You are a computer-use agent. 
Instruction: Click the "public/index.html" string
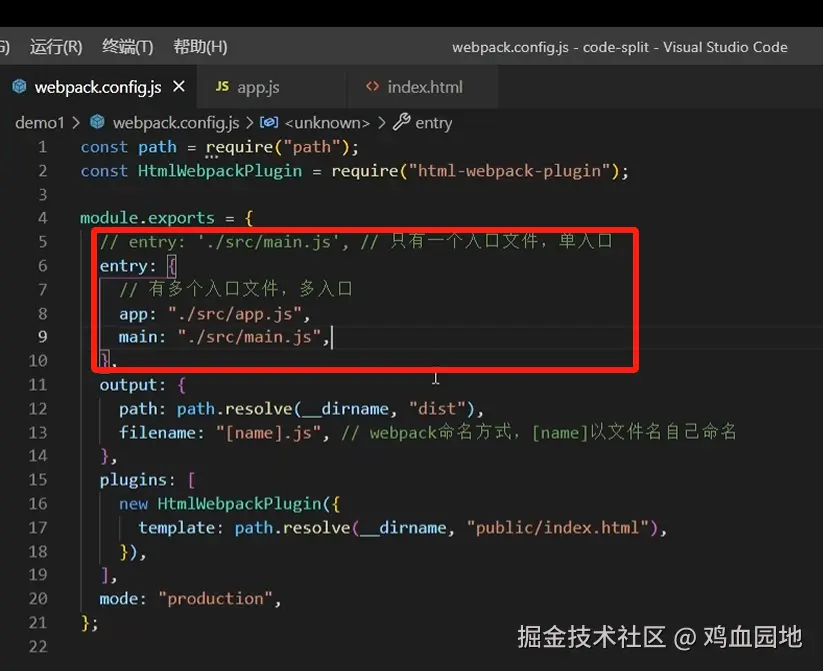tap(557, 528)
